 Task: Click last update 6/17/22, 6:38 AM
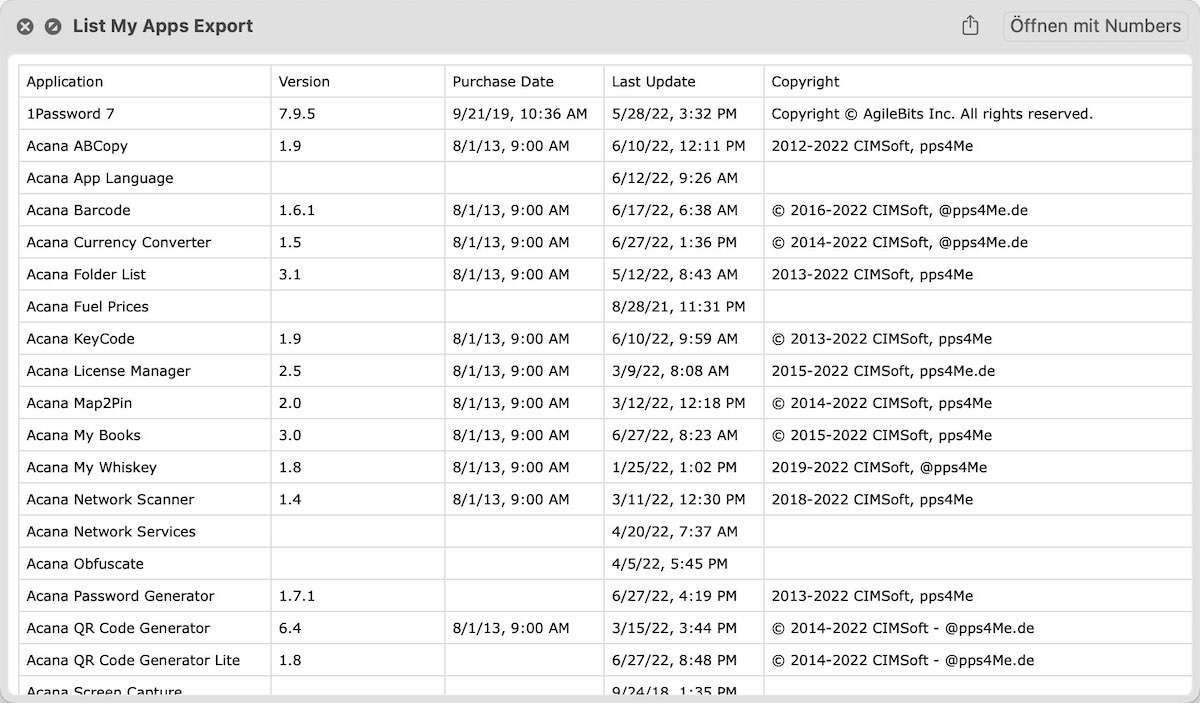685,210
